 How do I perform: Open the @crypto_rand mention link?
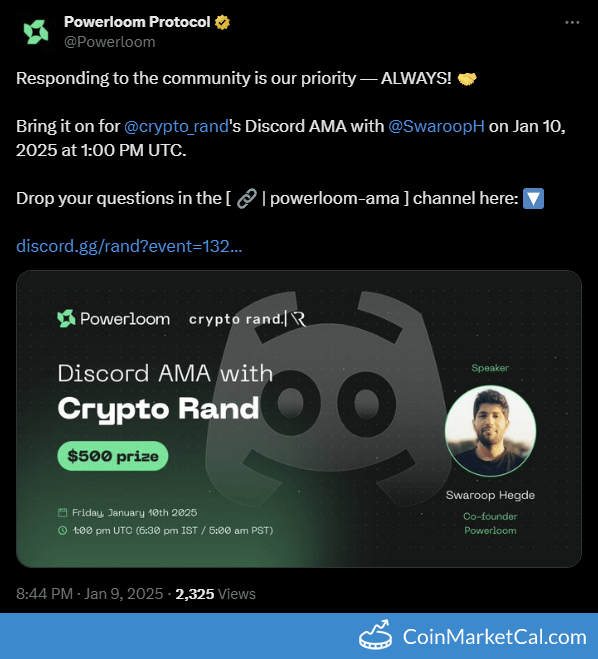177,127
